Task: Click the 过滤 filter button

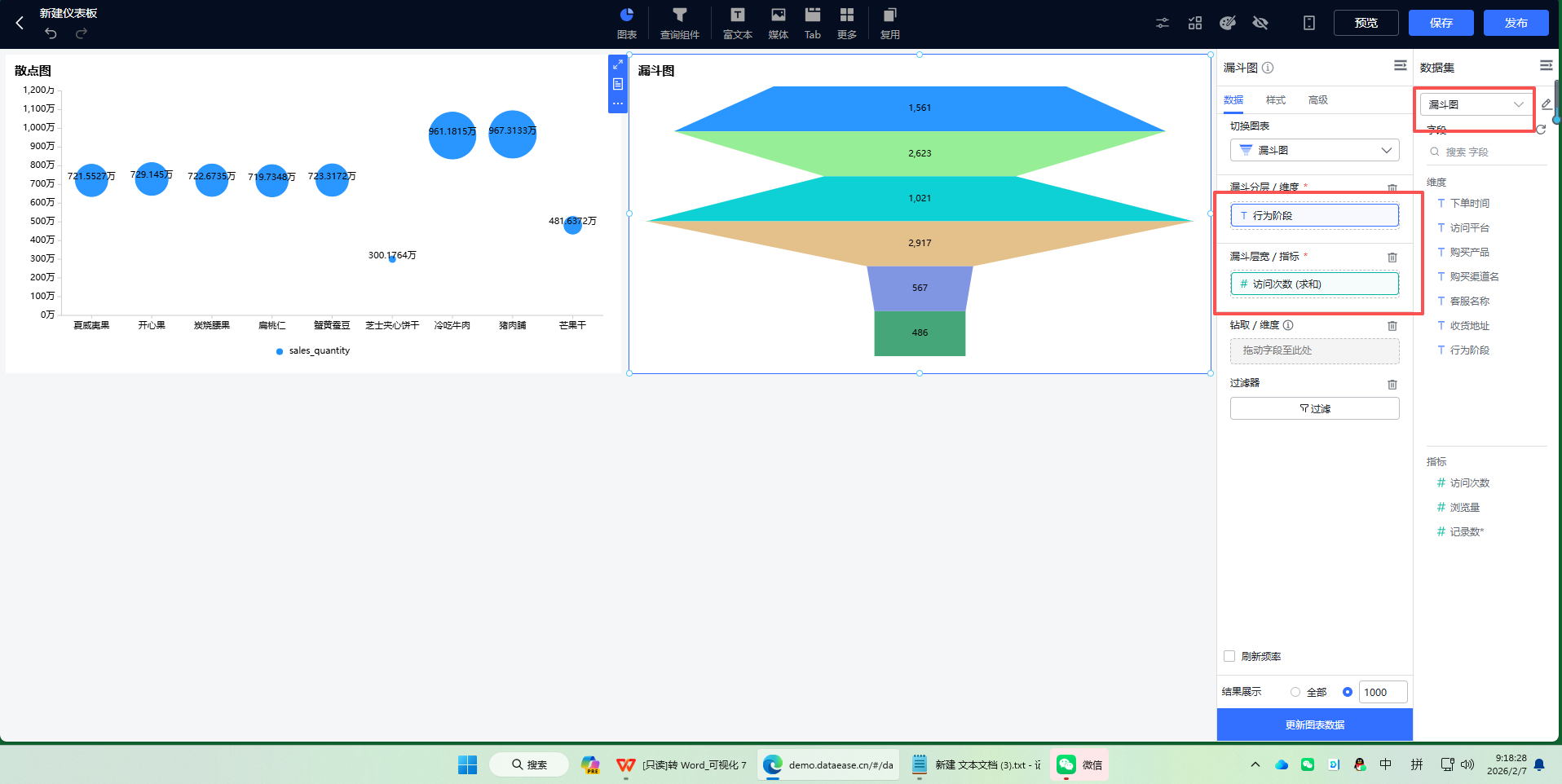Action: click(x=1315, y=408)
